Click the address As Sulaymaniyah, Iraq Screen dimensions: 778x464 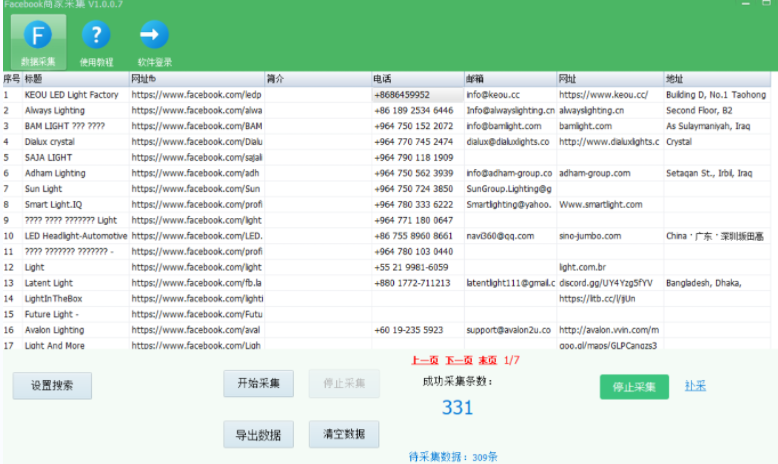click(708, 126)
